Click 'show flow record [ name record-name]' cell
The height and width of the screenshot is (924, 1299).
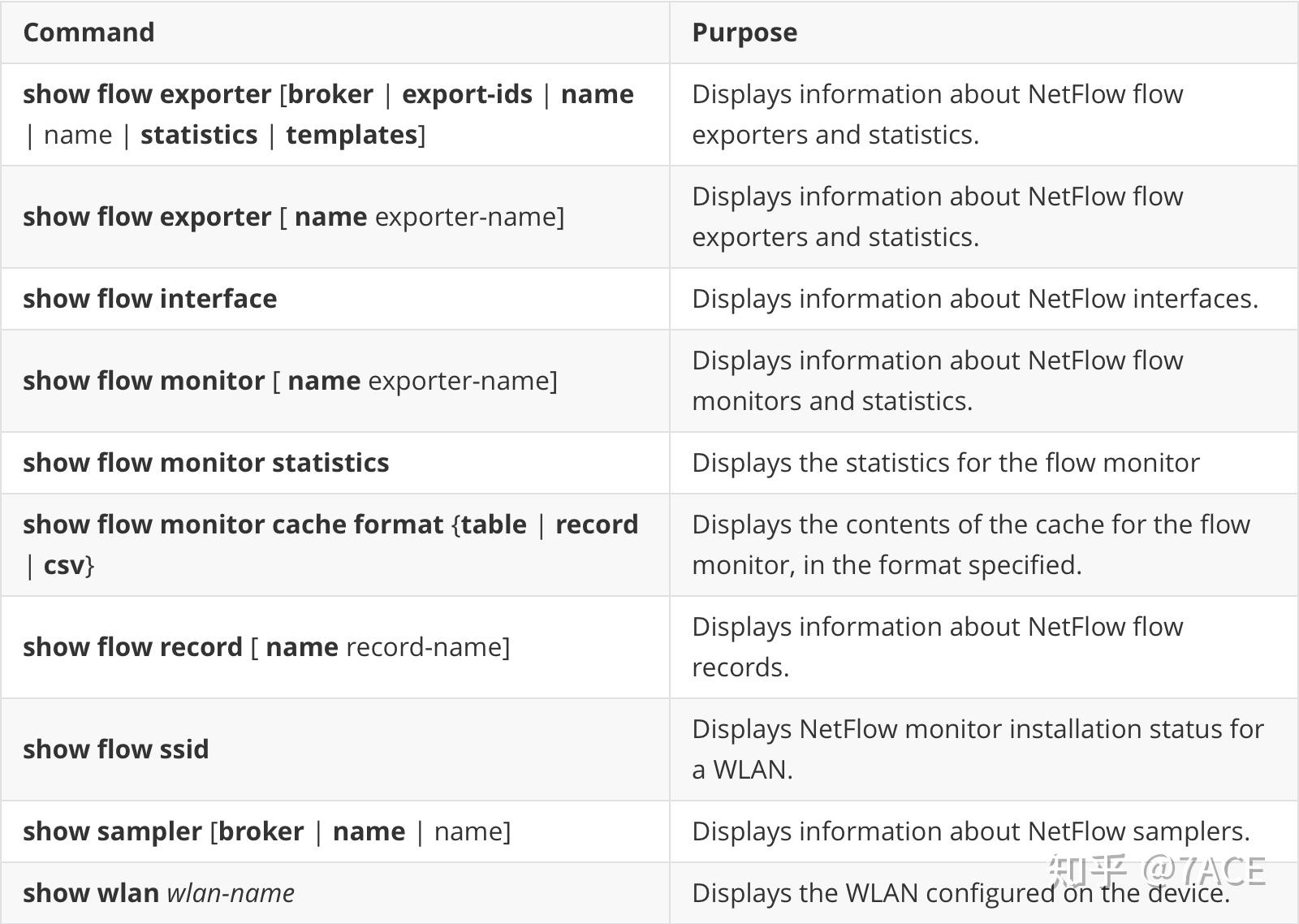(x=266, y=647)
